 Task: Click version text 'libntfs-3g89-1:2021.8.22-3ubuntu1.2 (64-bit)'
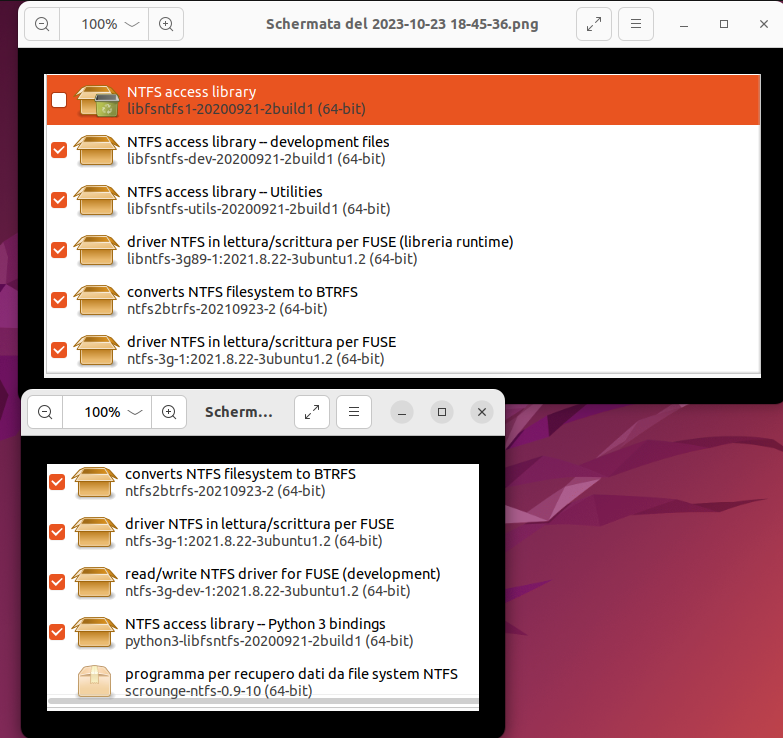point(272,259)
